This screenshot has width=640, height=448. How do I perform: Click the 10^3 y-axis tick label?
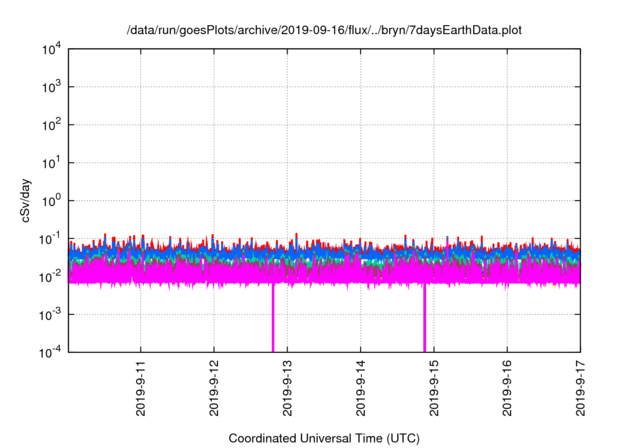coord(51,87)
